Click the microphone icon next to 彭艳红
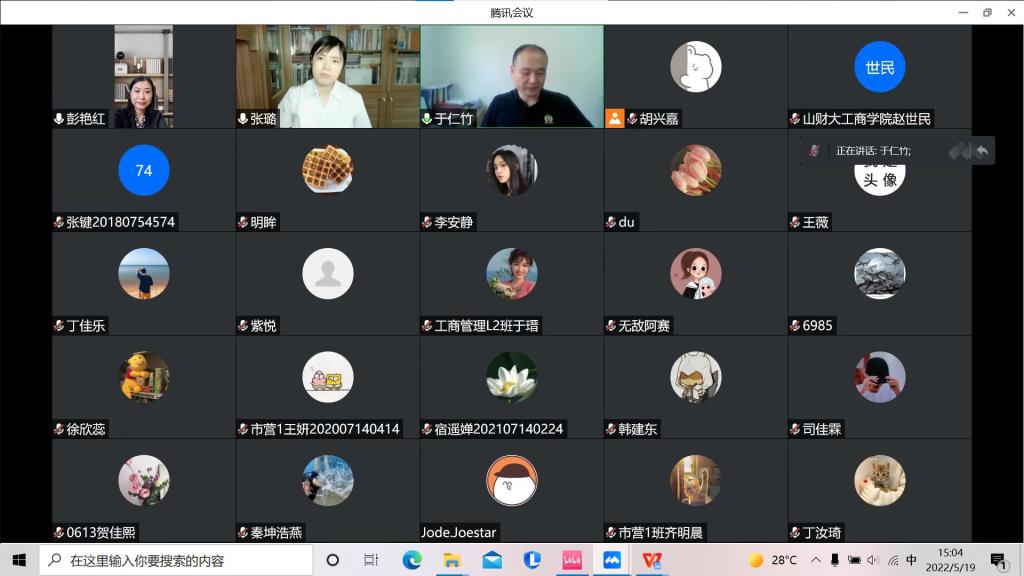 coord(59,119)
